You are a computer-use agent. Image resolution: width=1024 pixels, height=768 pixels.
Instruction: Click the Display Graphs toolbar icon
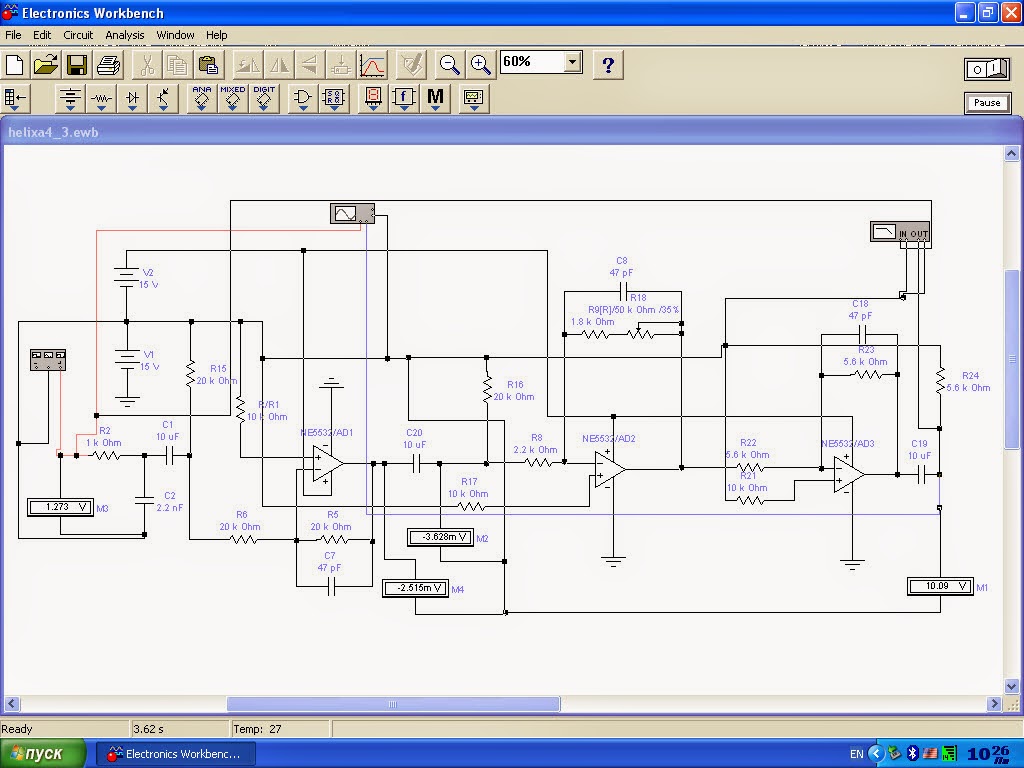click(x=372, y=65)
